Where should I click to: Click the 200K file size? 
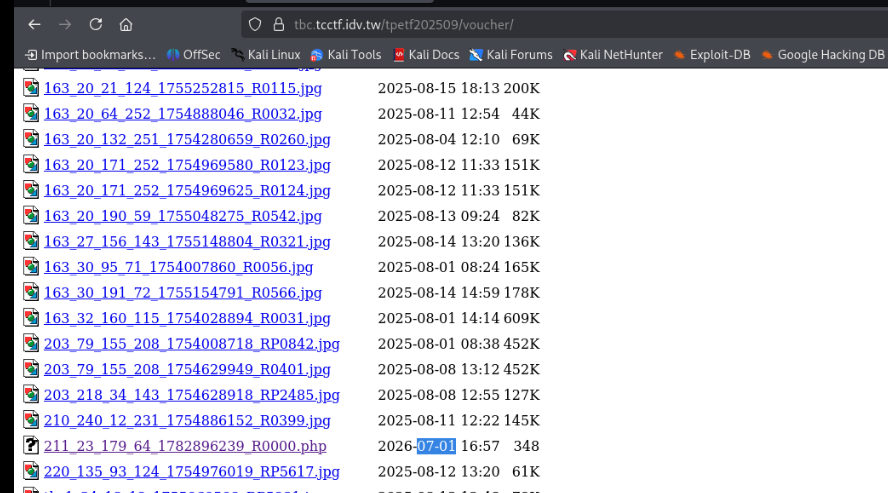(522, 88)
